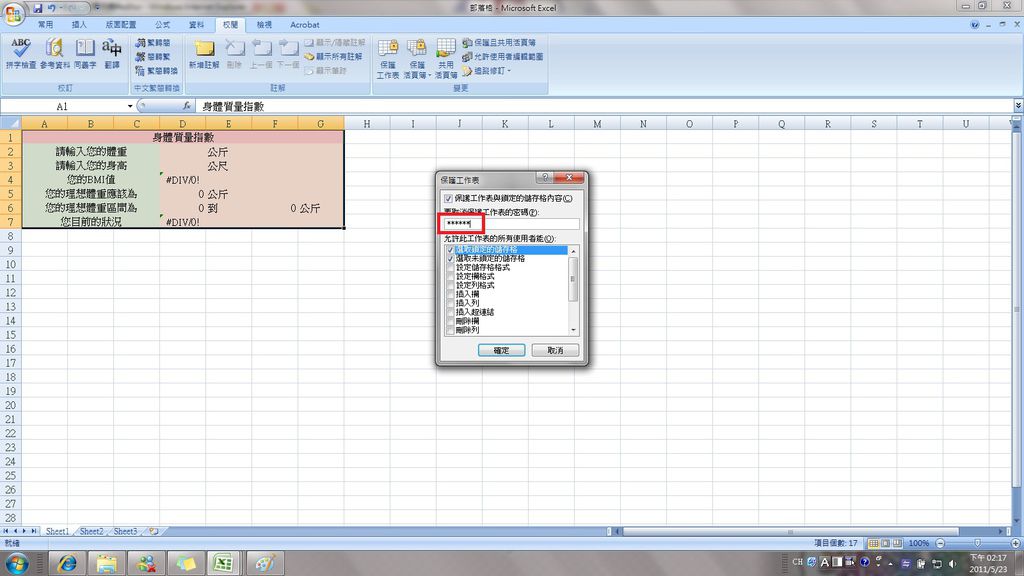Open Chinese conversion options (繁簡轉換)
1024x576 pixels.
tap(156, 71)
